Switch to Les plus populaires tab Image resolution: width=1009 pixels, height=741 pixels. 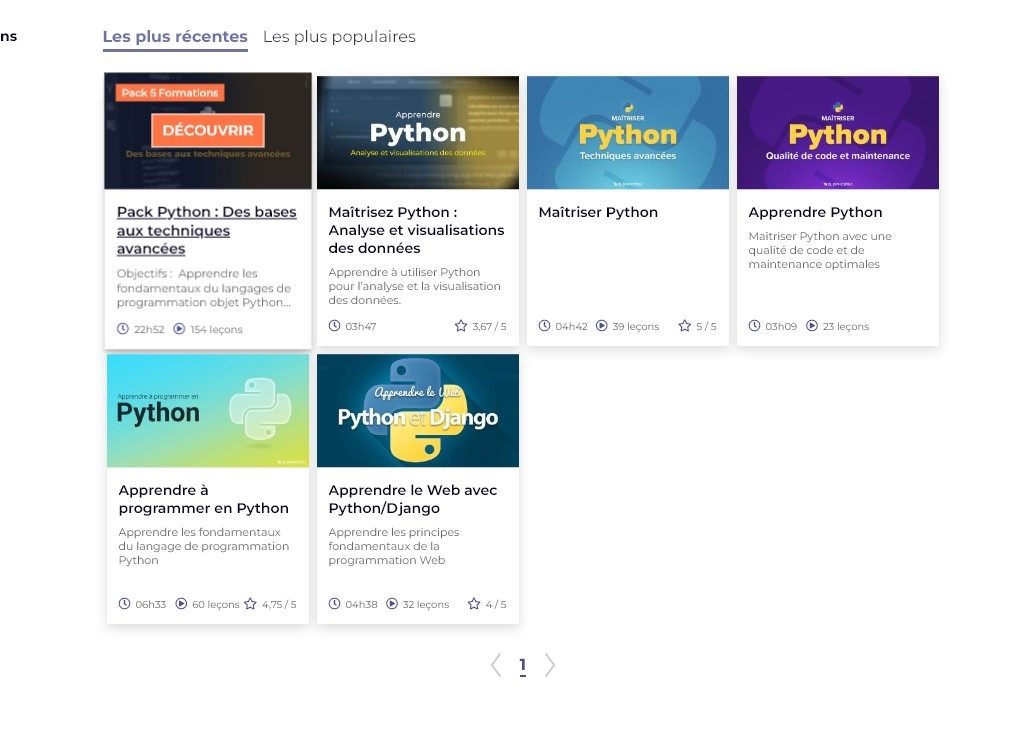tap(339, 37)
